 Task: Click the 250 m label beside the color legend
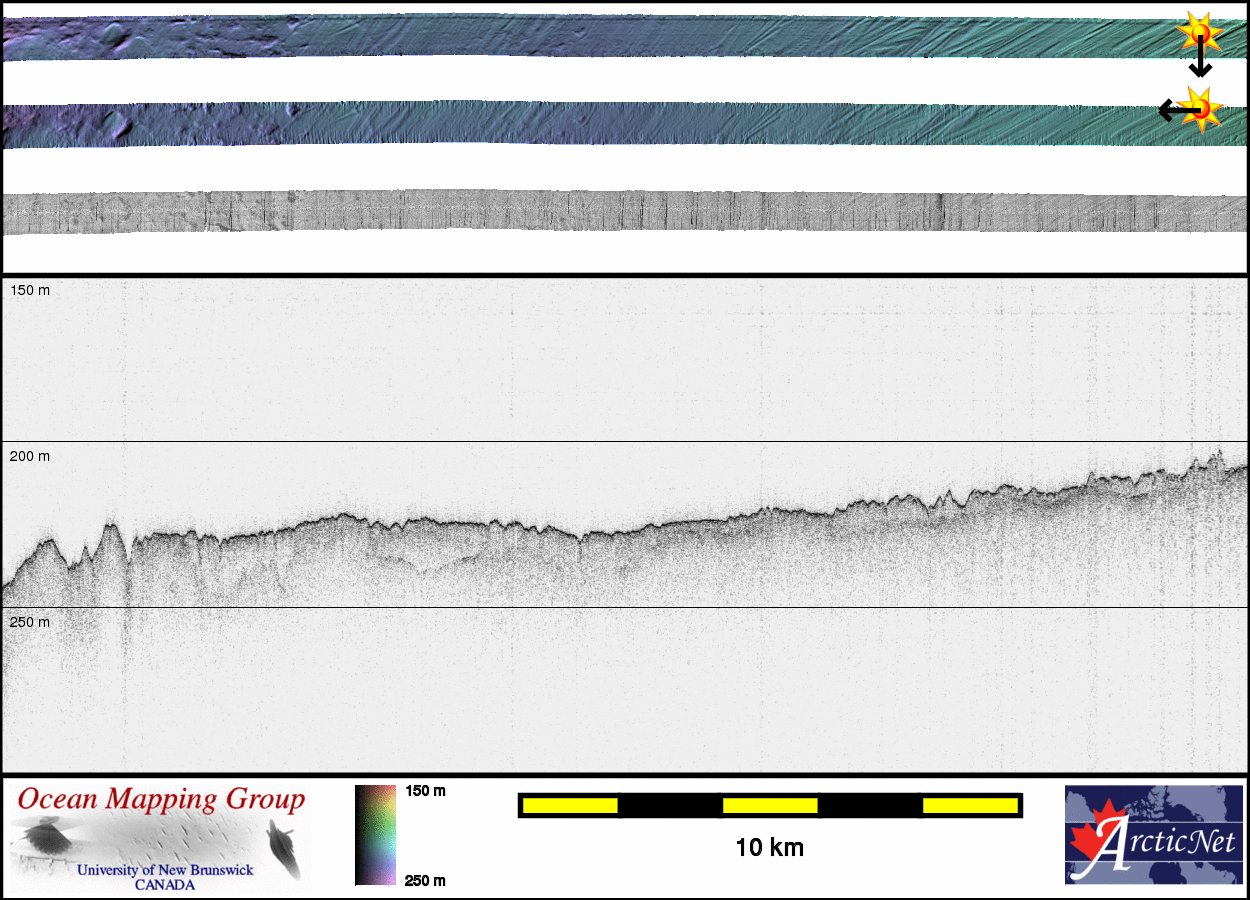tap(425, 880)
